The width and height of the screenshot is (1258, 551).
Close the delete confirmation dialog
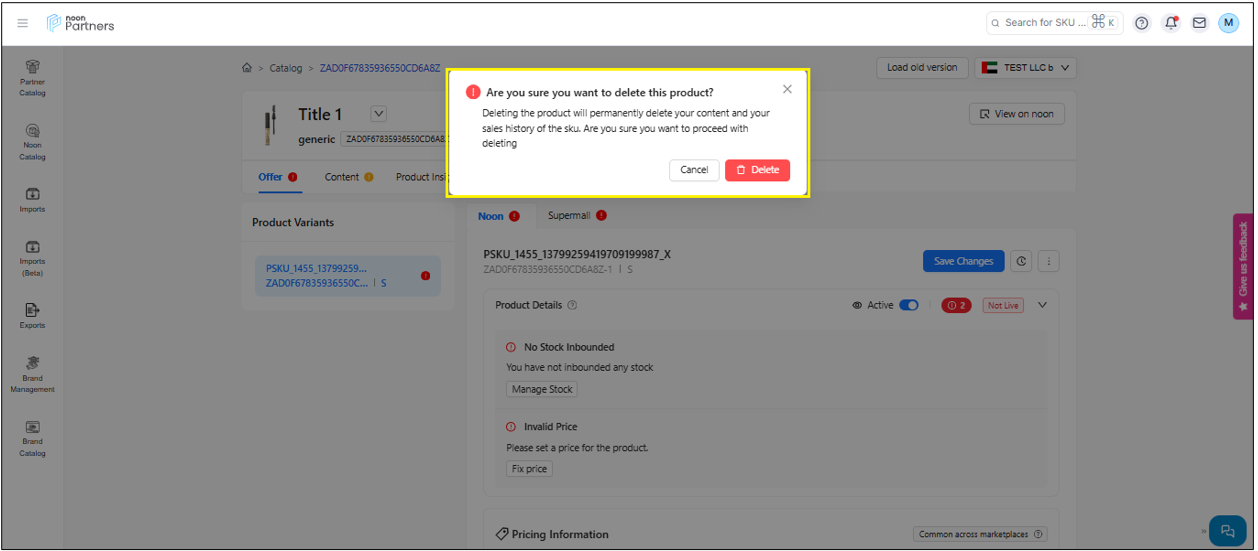[787, 89]
